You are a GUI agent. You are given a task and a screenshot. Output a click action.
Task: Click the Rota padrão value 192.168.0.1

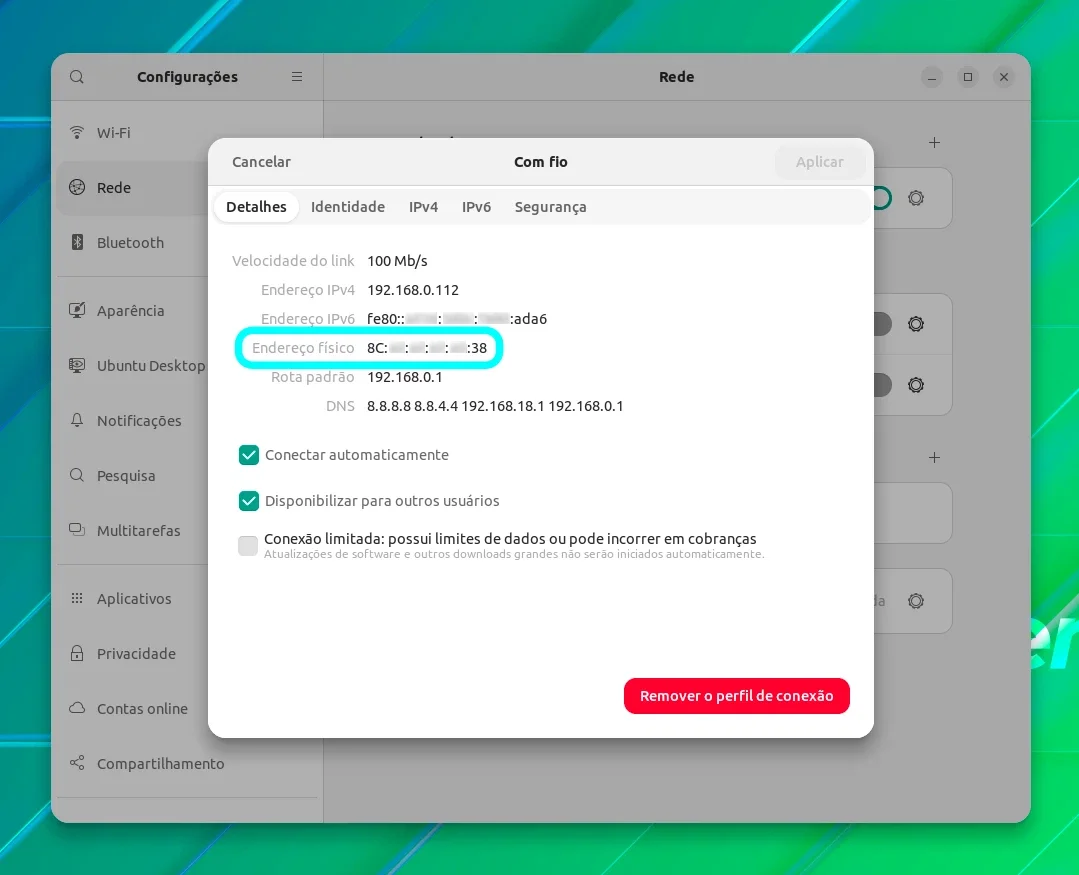pos(405,378)
